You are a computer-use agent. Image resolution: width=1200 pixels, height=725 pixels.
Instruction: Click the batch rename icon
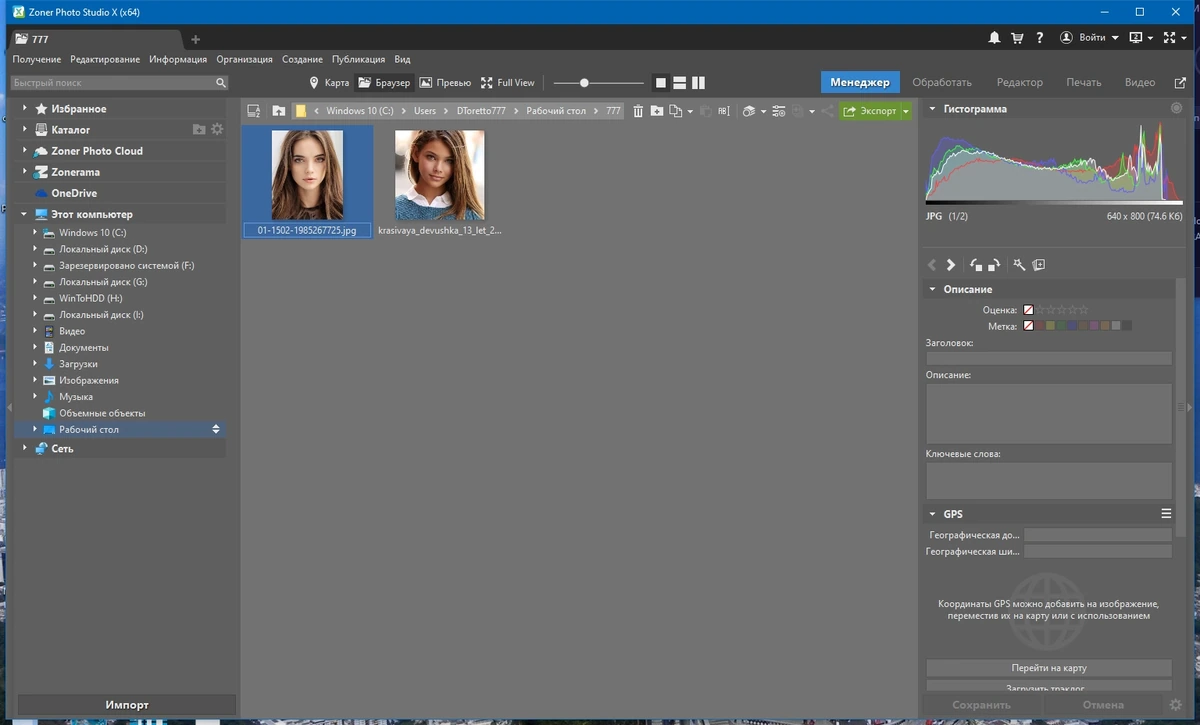click(724, 111)
